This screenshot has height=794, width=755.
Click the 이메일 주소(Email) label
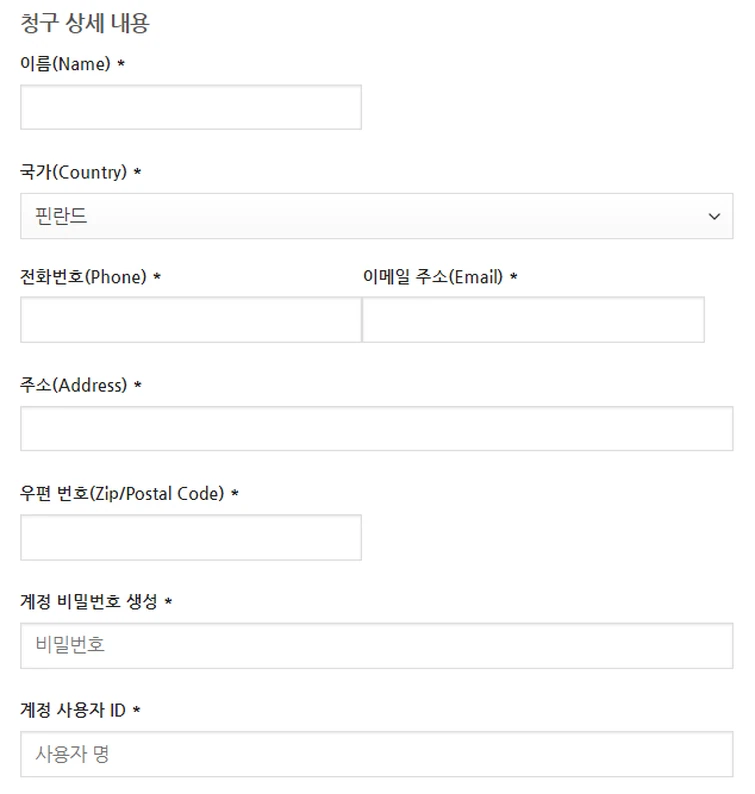[x=432, y=277]
